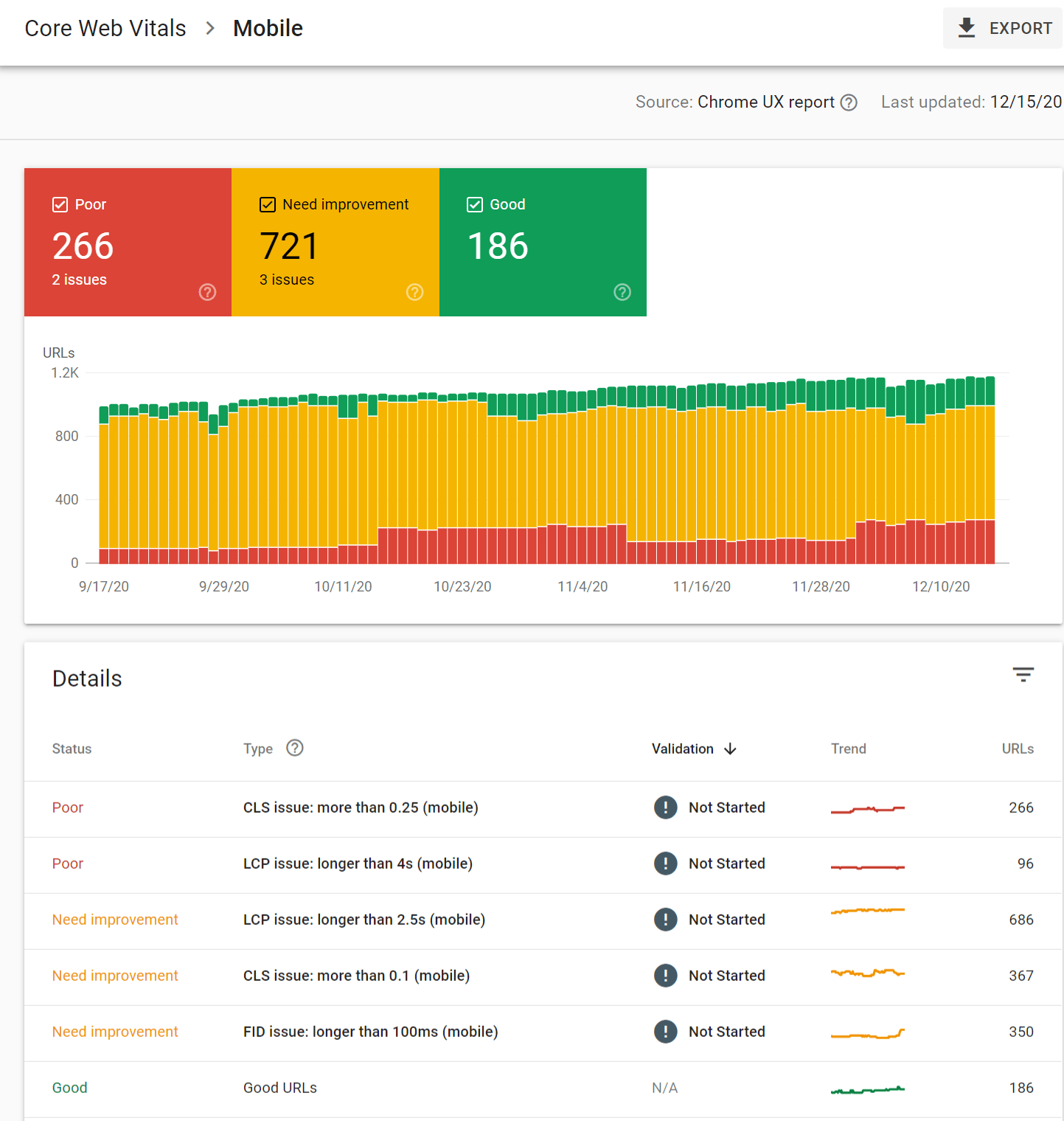Toggle the Need improvement checkbox
Screen dimensions: 1064x1121
point(267,204)
